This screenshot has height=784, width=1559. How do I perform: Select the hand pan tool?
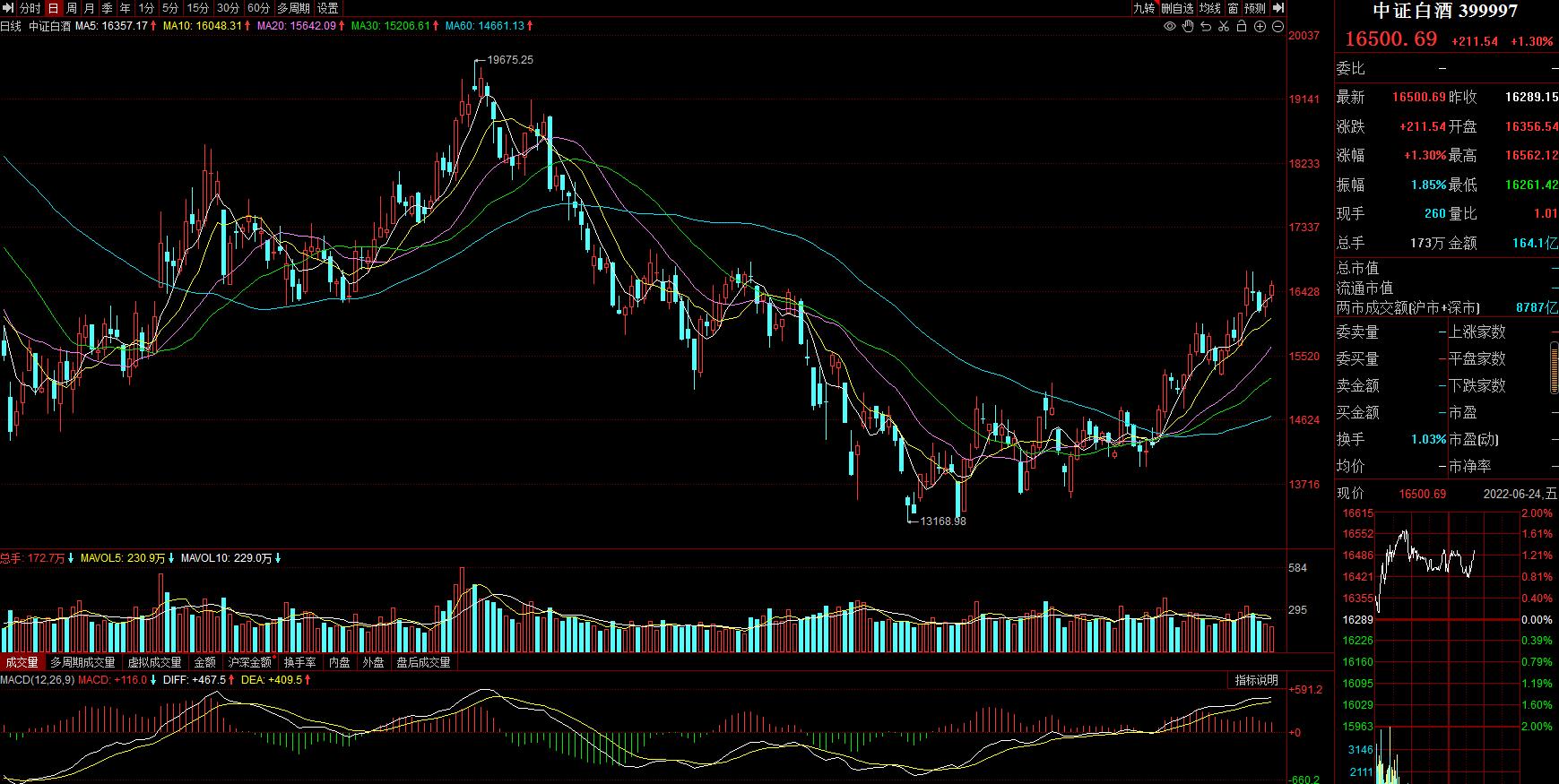[x=1188, y=27]
